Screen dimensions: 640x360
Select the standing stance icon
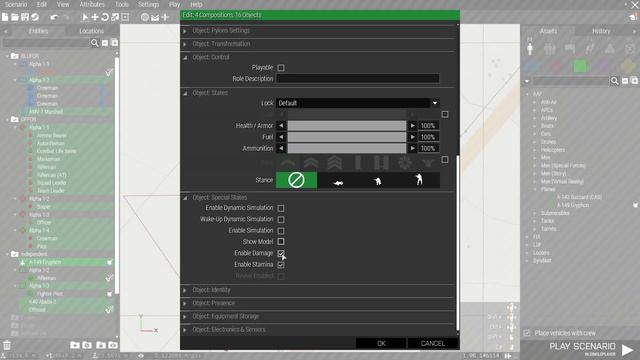(x=419, y=180)
